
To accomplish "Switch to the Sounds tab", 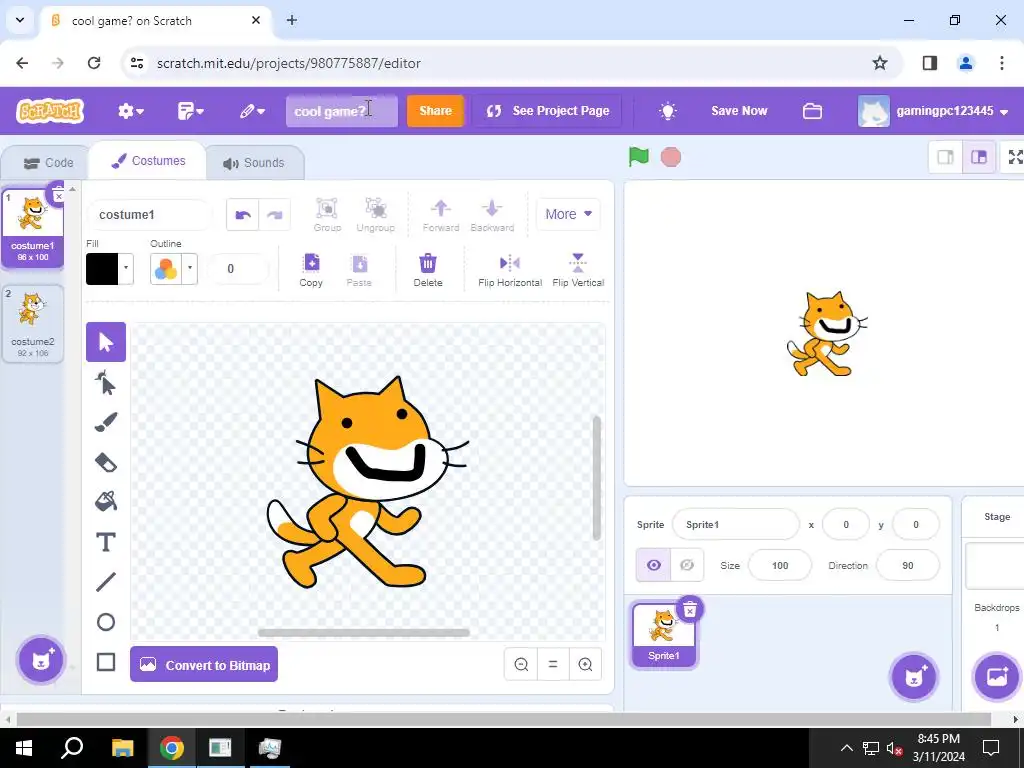I will point(254,163).
